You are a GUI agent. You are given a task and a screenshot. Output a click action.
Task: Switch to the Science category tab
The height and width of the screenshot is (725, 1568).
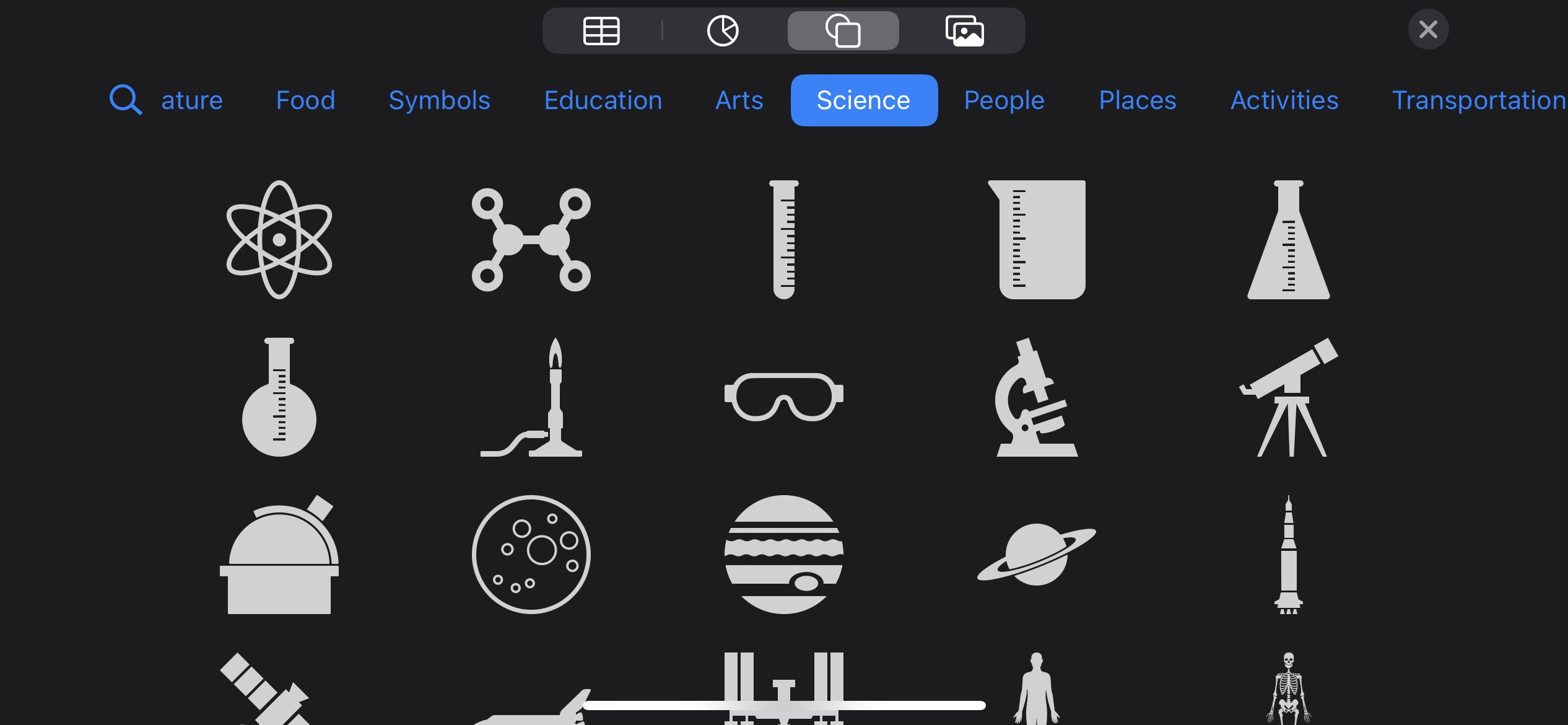tap(863, 100)
